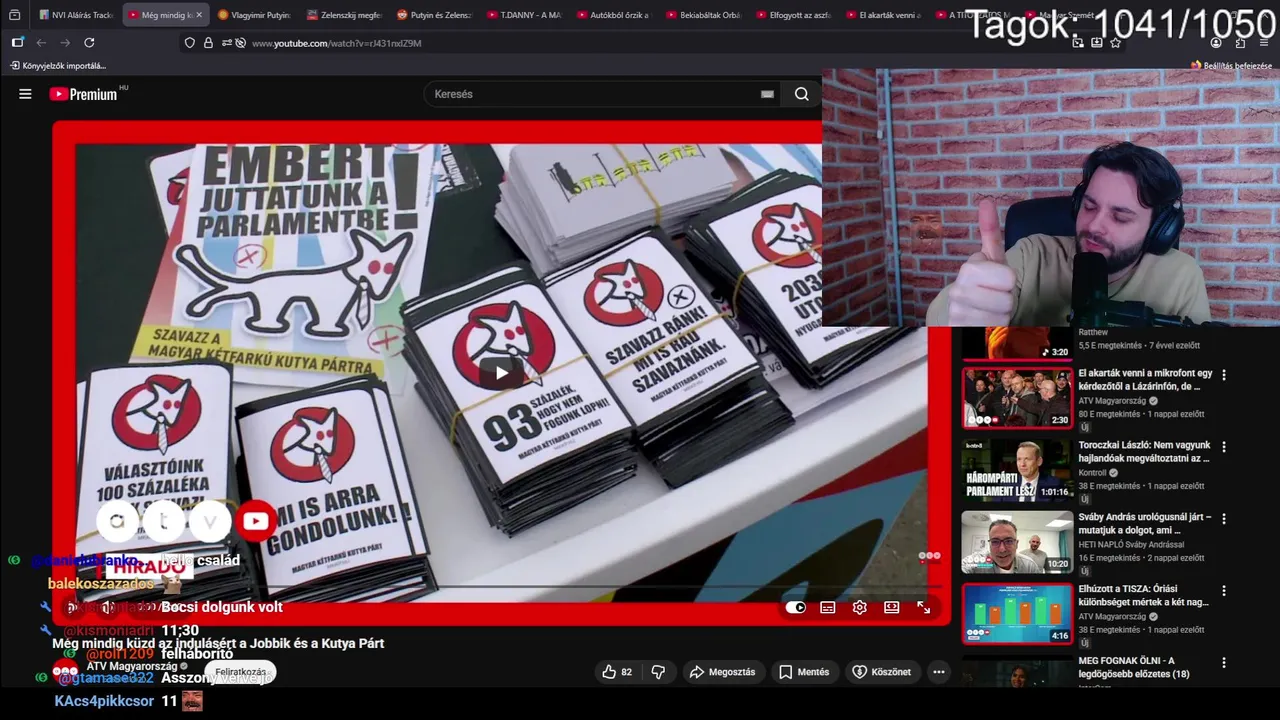Switch to the T.DANNY - A MA tab

click(521, 15)
